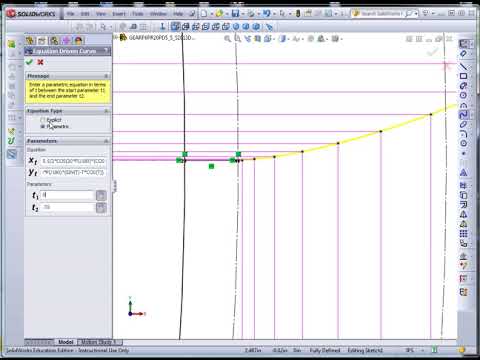Click the Rebuild traffic light icon
The image size is (480, 360).
(298, 14)
